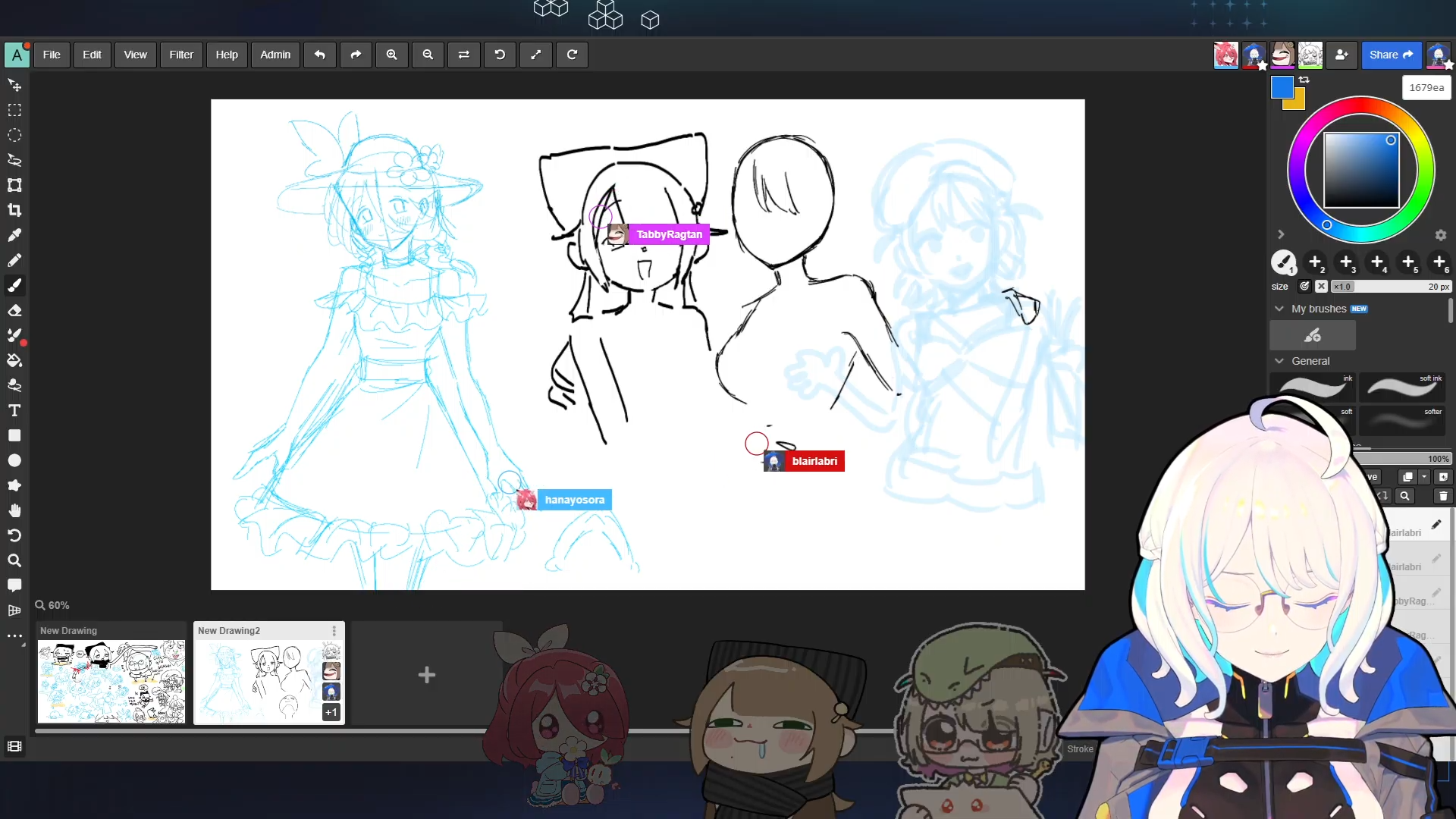Select the Hand pan tool
The height and width of the screenshot is (819, 1456).
click(x=14, y=510)
